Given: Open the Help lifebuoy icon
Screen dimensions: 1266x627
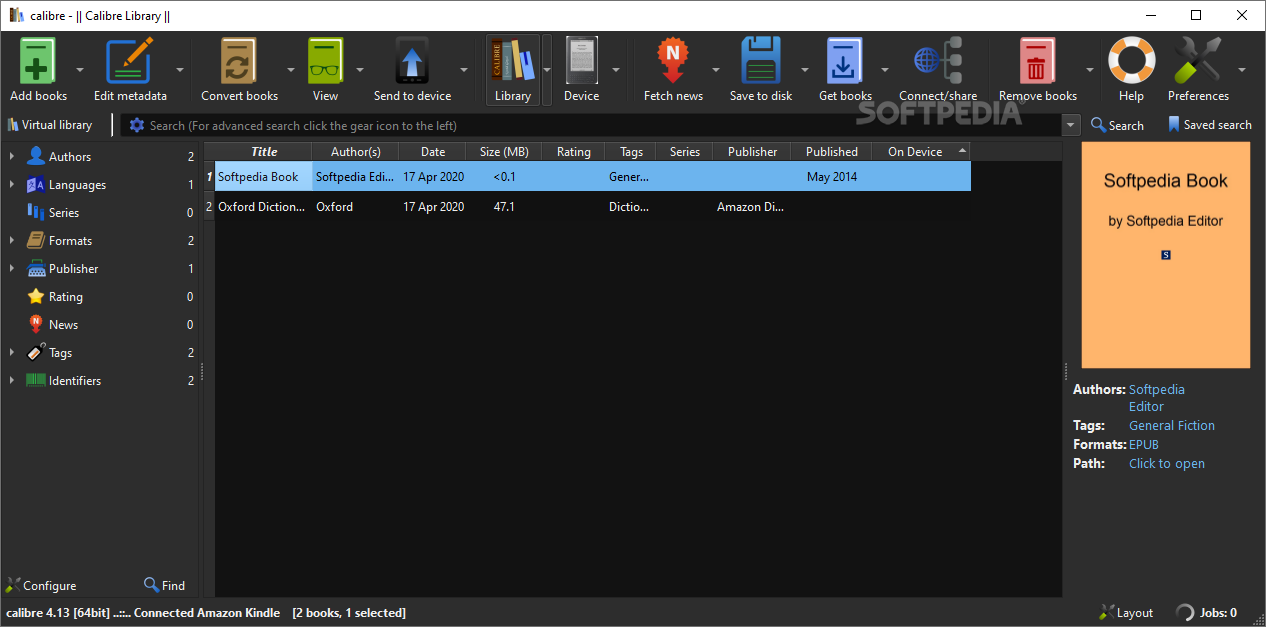Looking at the screenshot, I should pos(1131,62).
